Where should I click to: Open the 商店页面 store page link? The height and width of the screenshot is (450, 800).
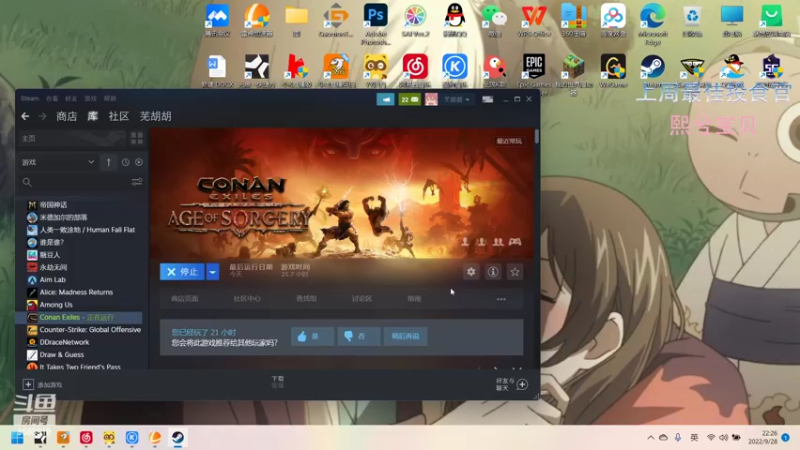click(185, 299)
